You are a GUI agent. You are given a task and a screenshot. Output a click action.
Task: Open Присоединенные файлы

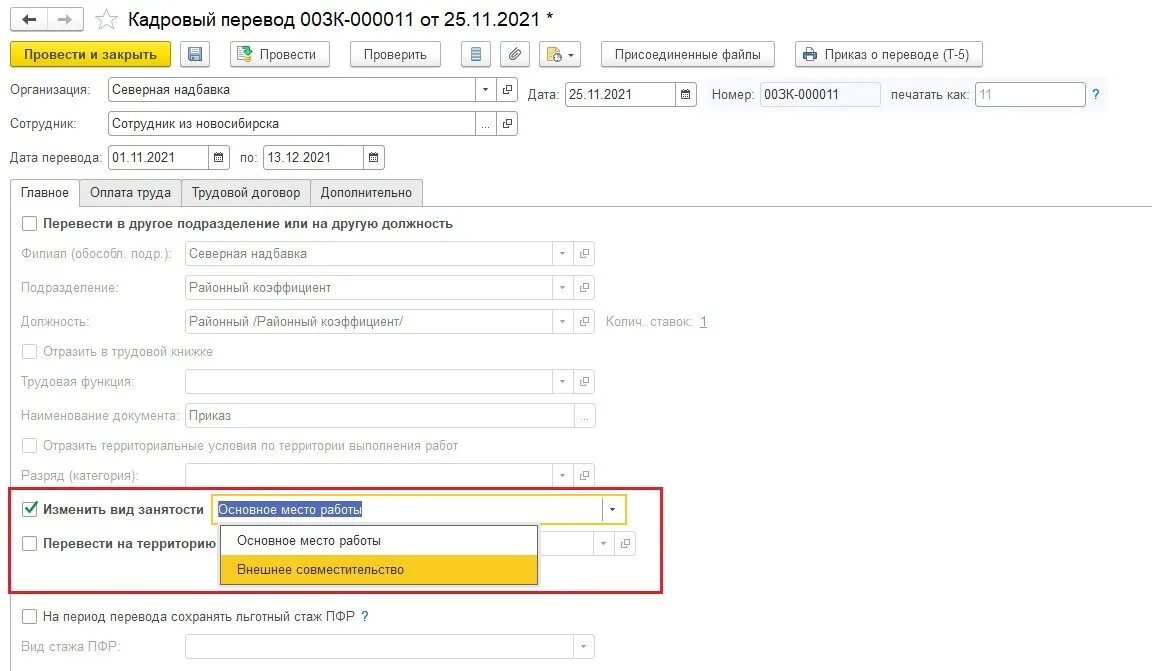pos(688,54)
